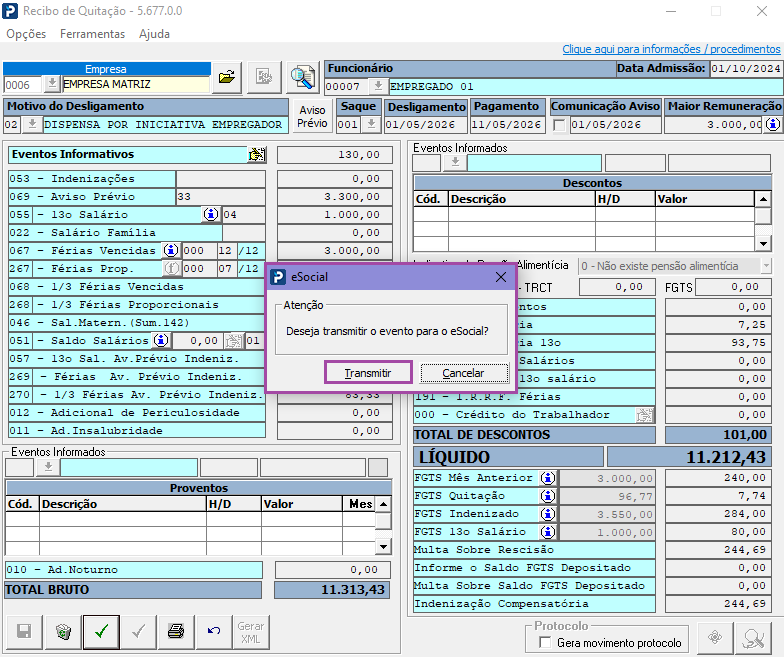
Task: Click info icon on FGTS Quitação
Action: (x=548, y=496)
